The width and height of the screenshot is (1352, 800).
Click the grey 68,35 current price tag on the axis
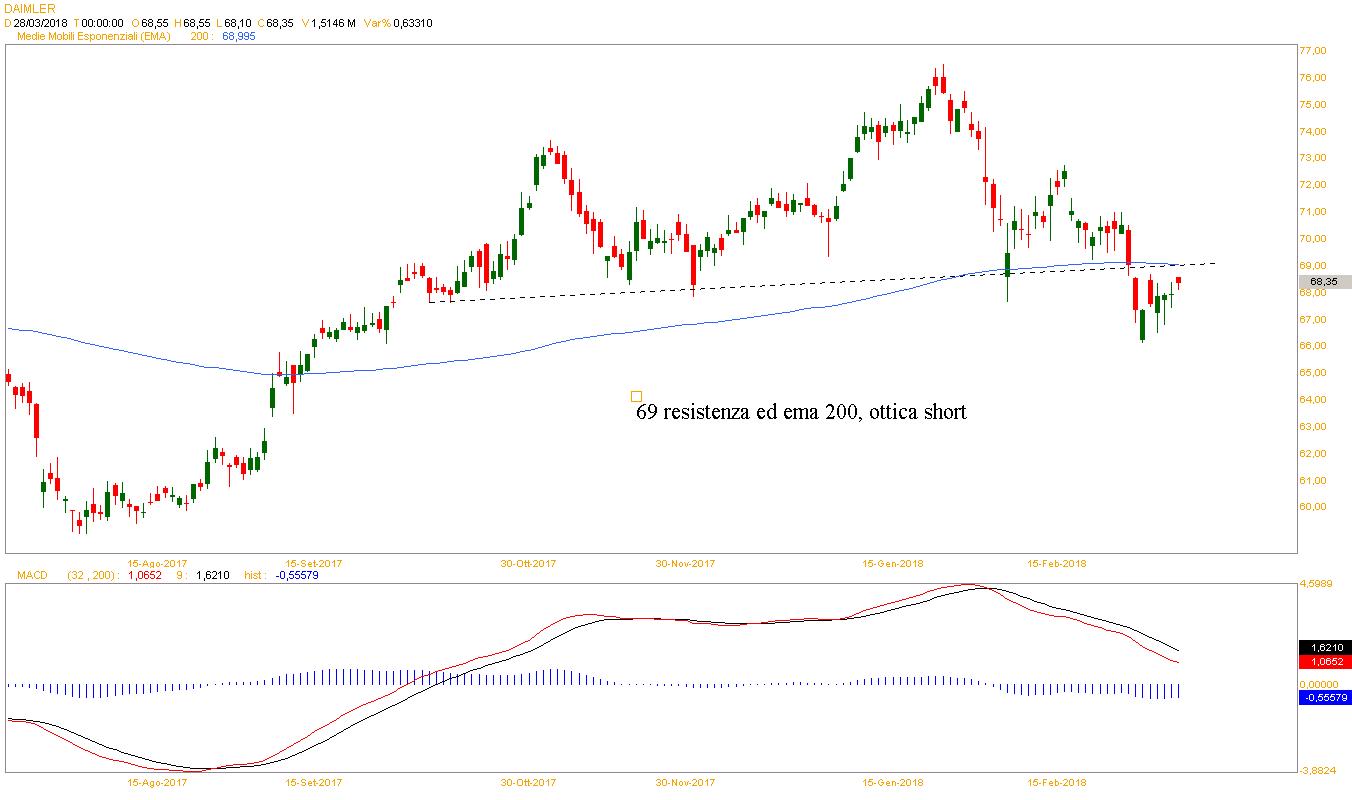[x=1324, y=282]
